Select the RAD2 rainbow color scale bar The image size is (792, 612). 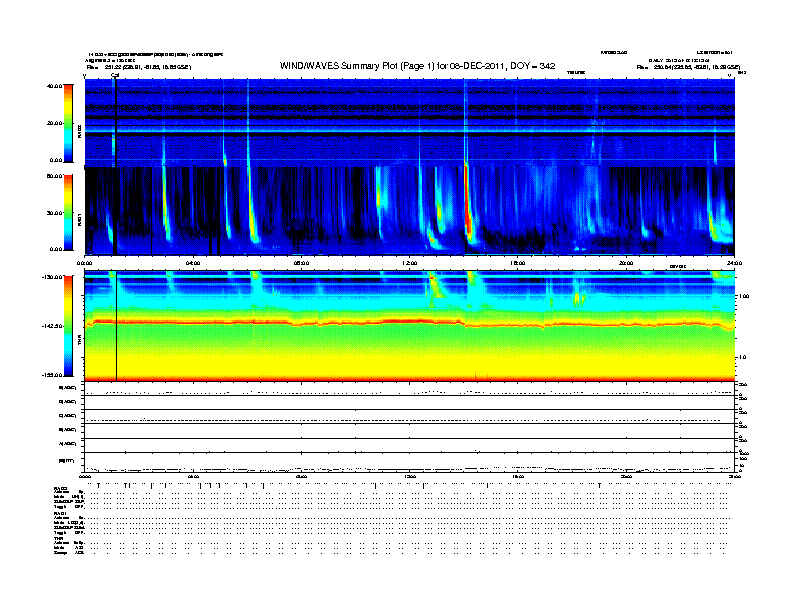(x=68, y=123)
